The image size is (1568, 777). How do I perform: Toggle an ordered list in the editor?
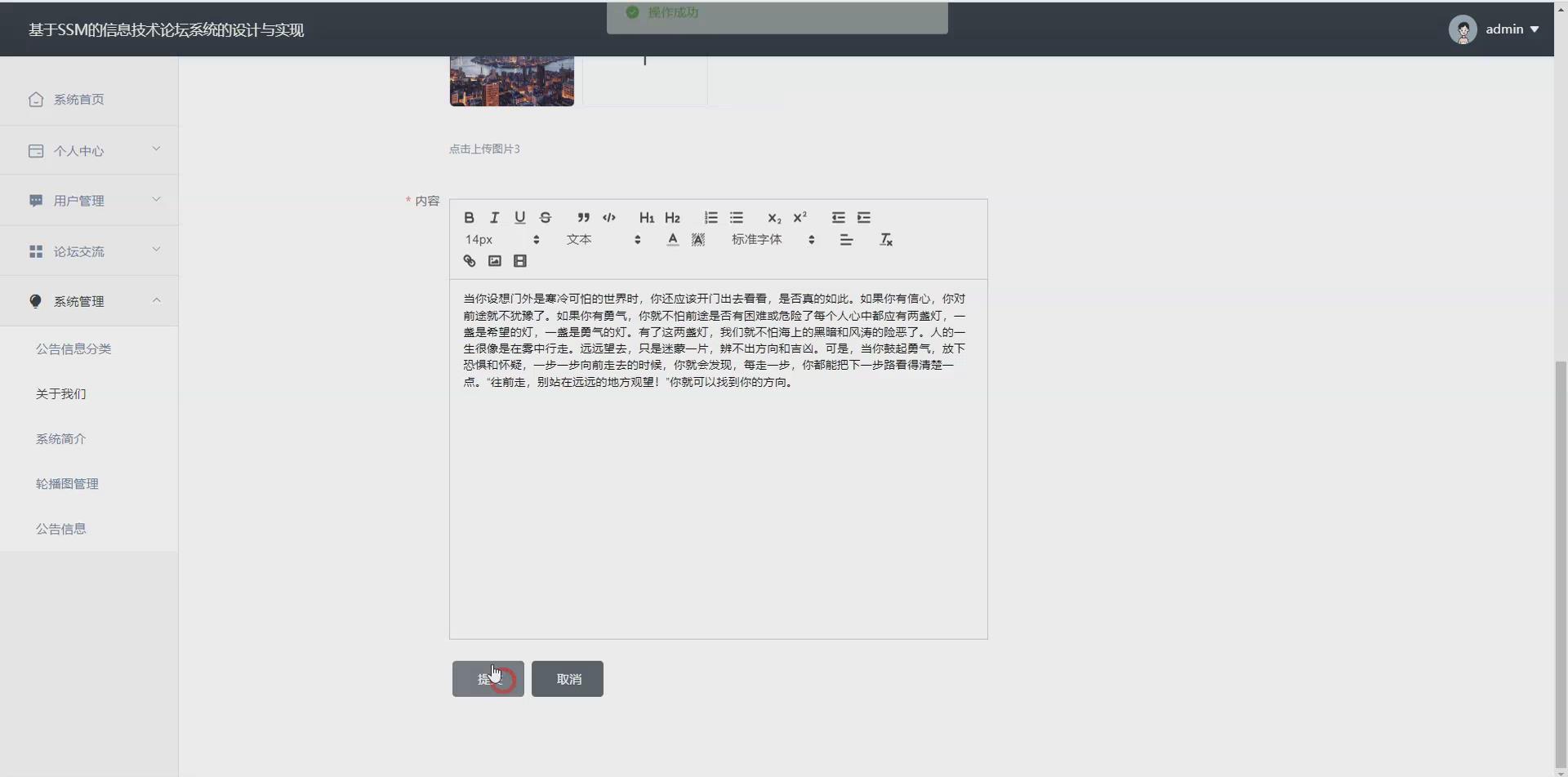(x=710, y=217)
